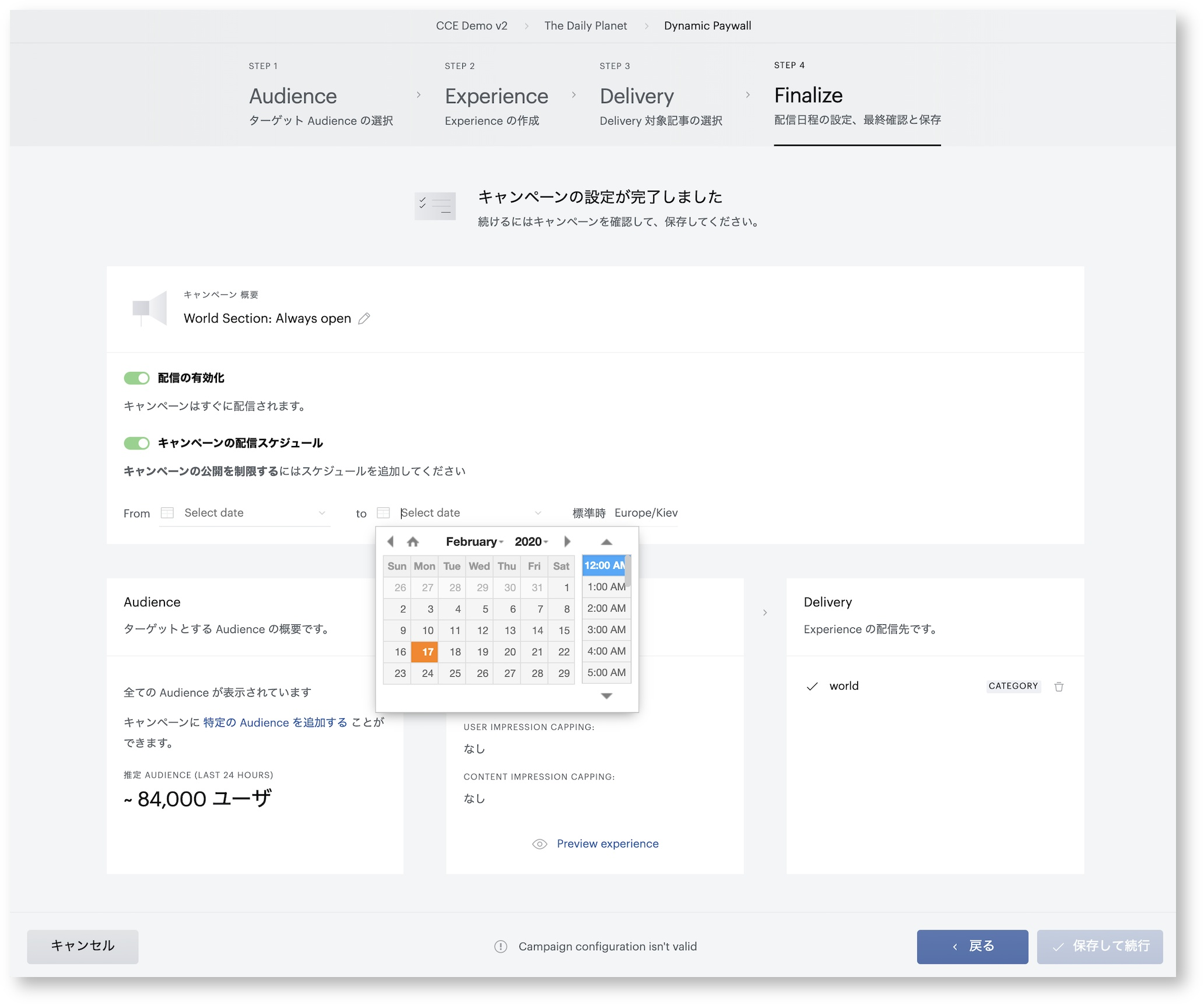The image size is (1204, 1005).
Task: Choose 3:00 AM from time list
Action: tap(606, 630)
